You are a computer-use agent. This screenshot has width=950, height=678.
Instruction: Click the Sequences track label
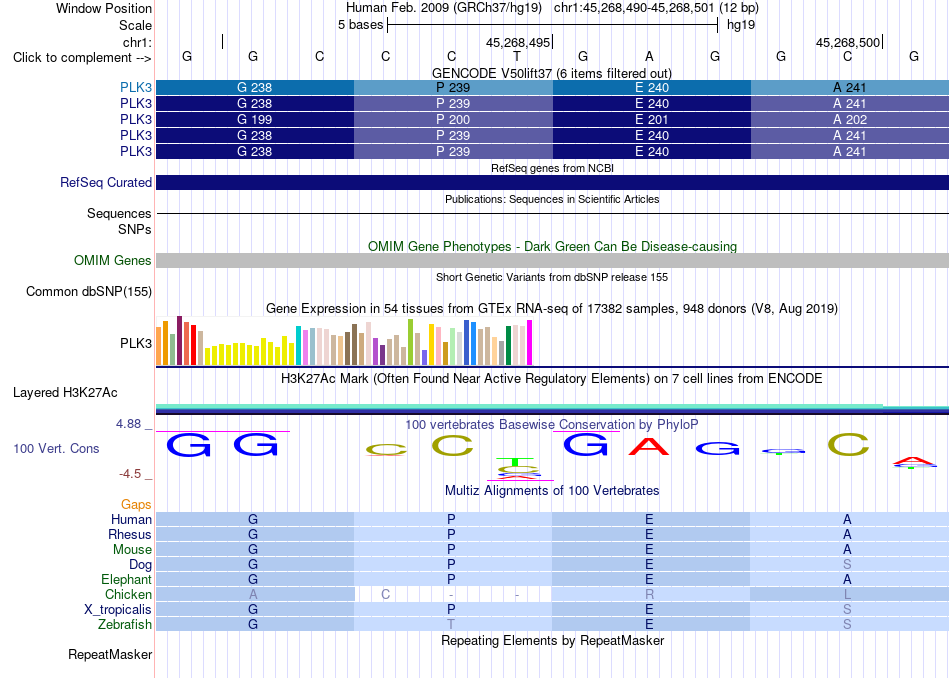coord(119,213)
